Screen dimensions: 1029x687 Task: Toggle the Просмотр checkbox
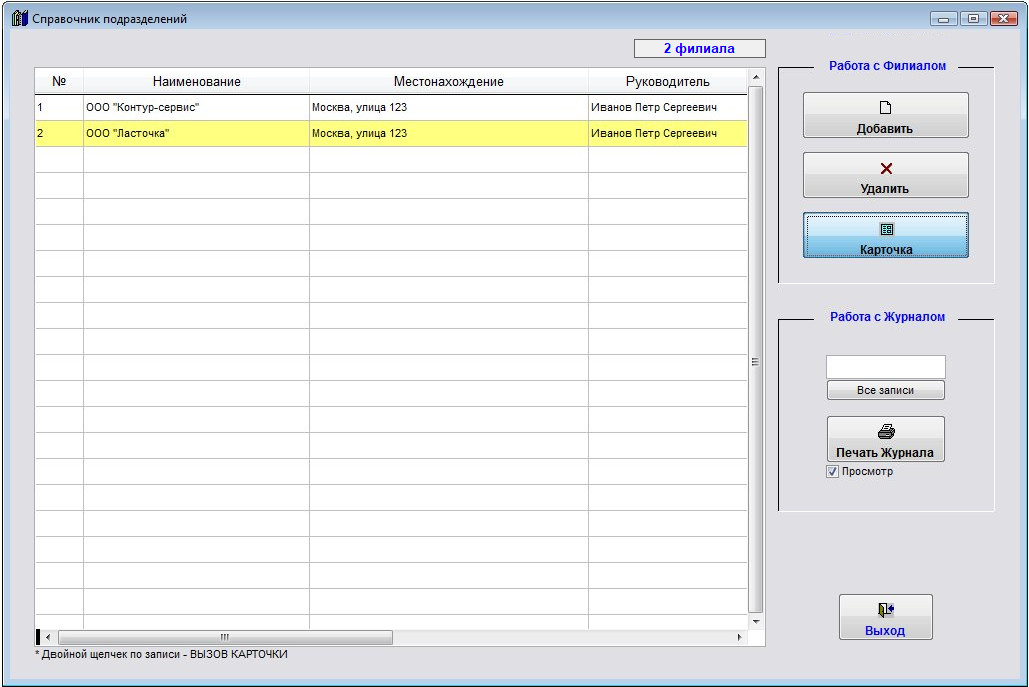(x=832, y=472)
